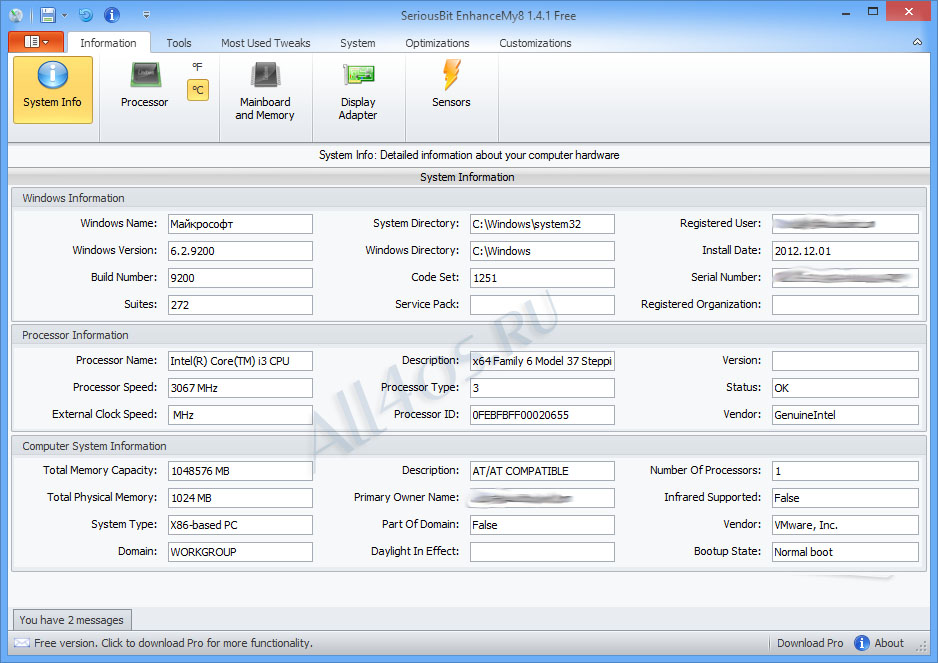Image resolution: width=938 pixels, height=663 pixels.
Task: Click the System Info ribbon button
Action: point(53,90)
